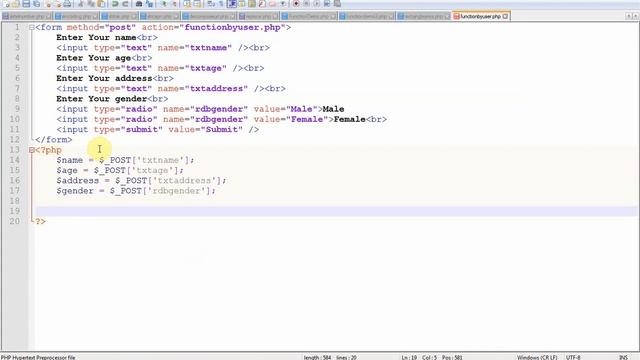This screenshot has width=640, height=360.
Task: Toggle Show All Characters icon
Action: (221, 4)
